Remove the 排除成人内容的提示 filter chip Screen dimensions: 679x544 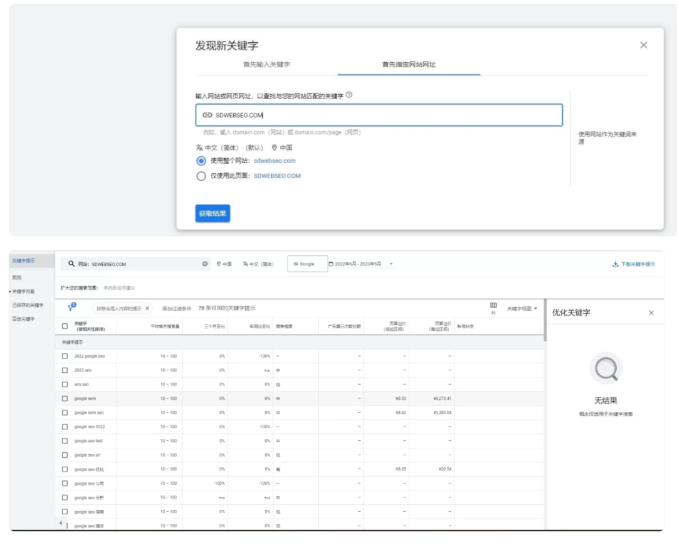click(147, 308)
